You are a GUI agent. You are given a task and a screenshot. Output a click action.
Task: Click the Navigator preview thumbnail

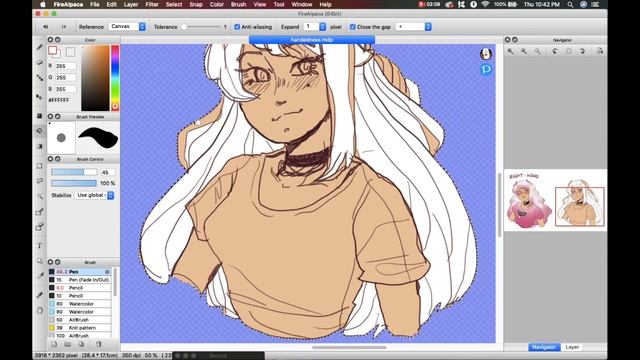[555, 200]
